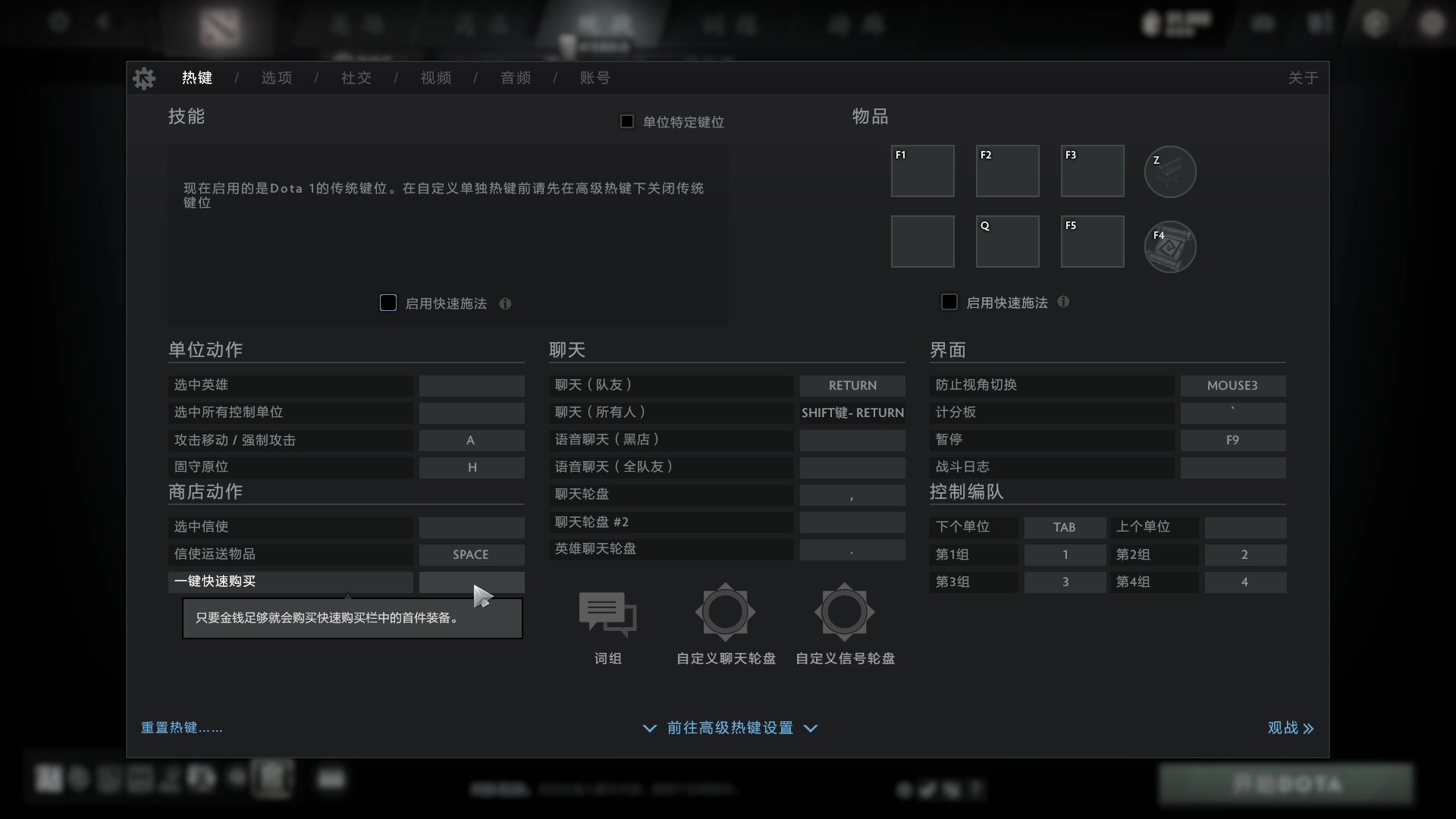Switch to the 音频 tab
The height and width of the screenshot is (819, 1456).
pos(516,77)
